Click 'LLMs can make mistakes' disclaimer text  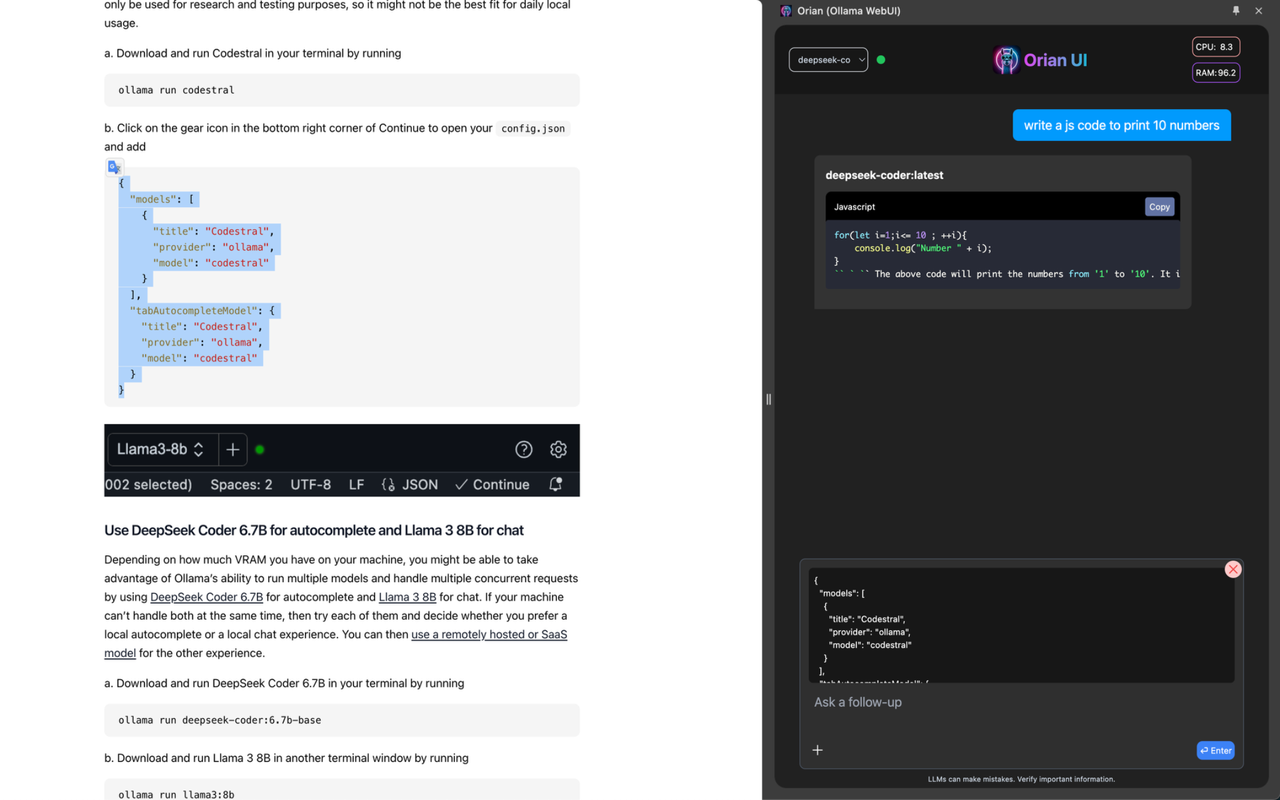[x=1021, y=779]
